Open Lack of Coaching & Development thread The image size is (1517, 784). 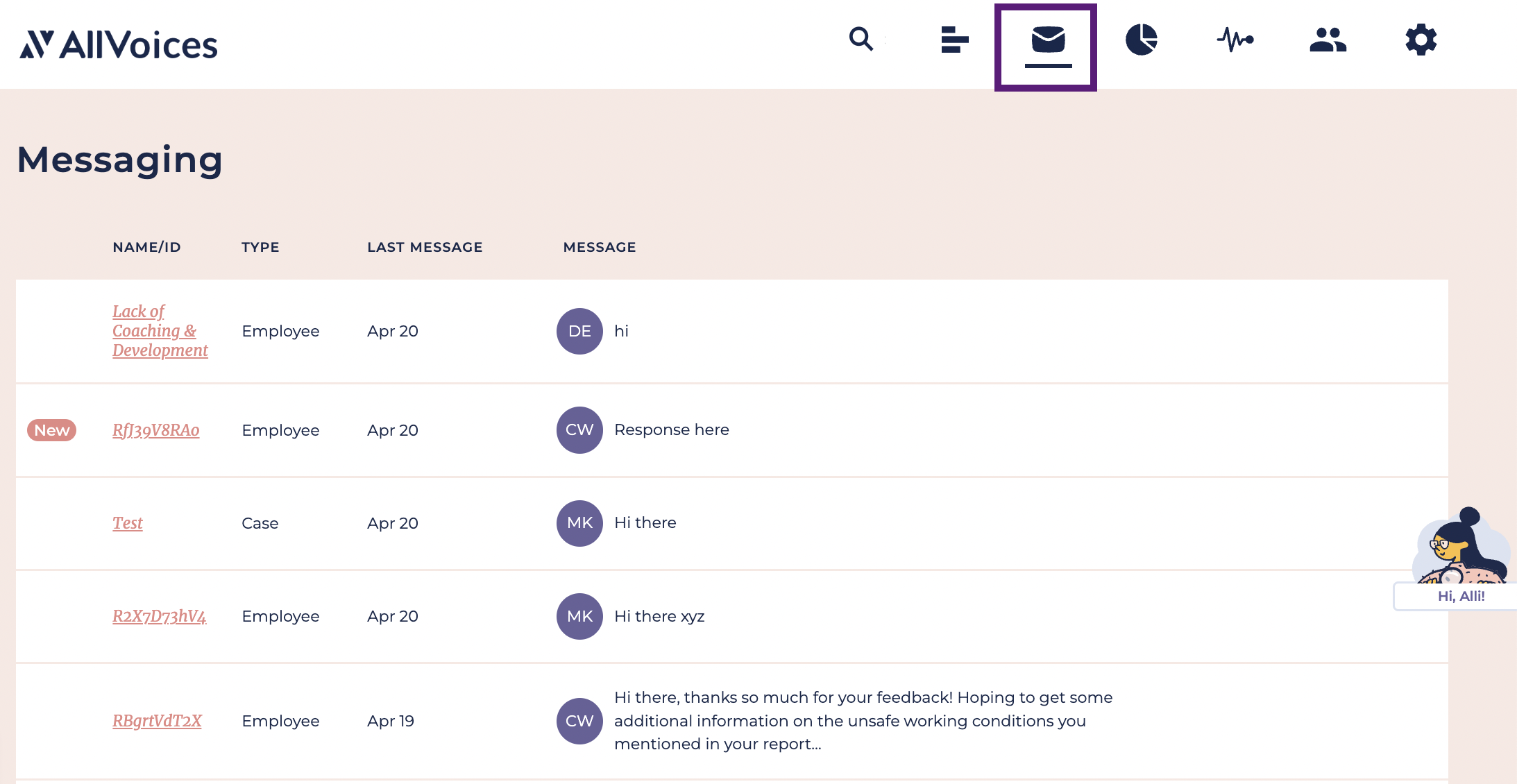click(160, 331)
